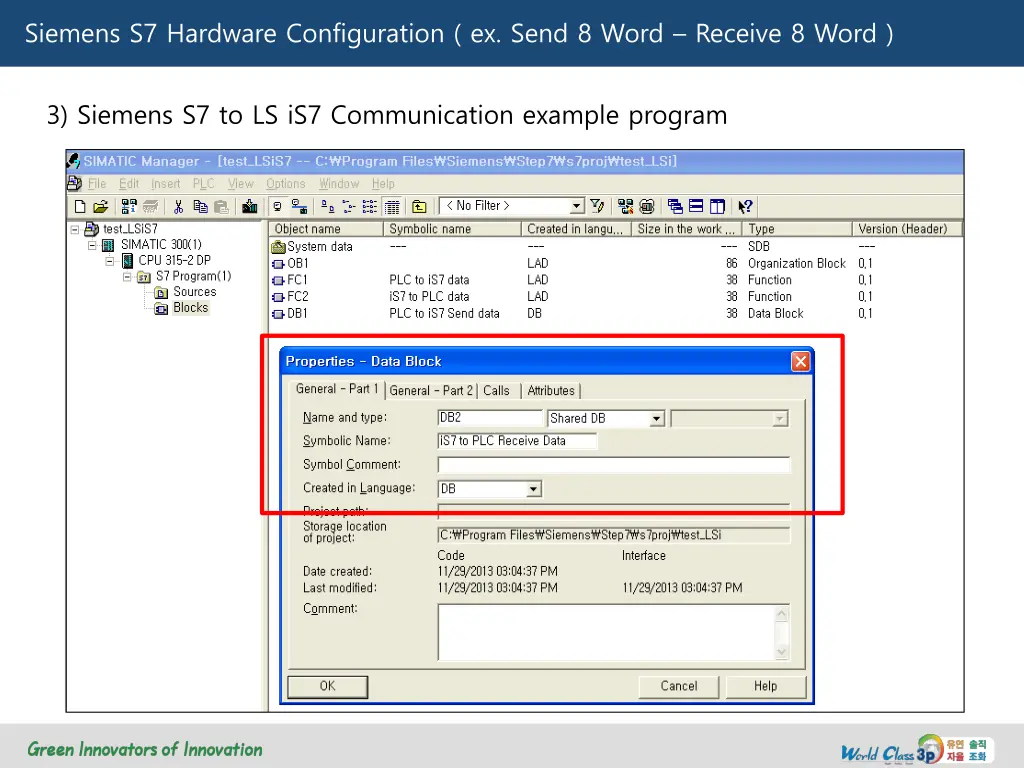The width and height of the screenshot is (1024, 768).
Task: Click the Copy toolbar icon
Action: coord(200,207)
